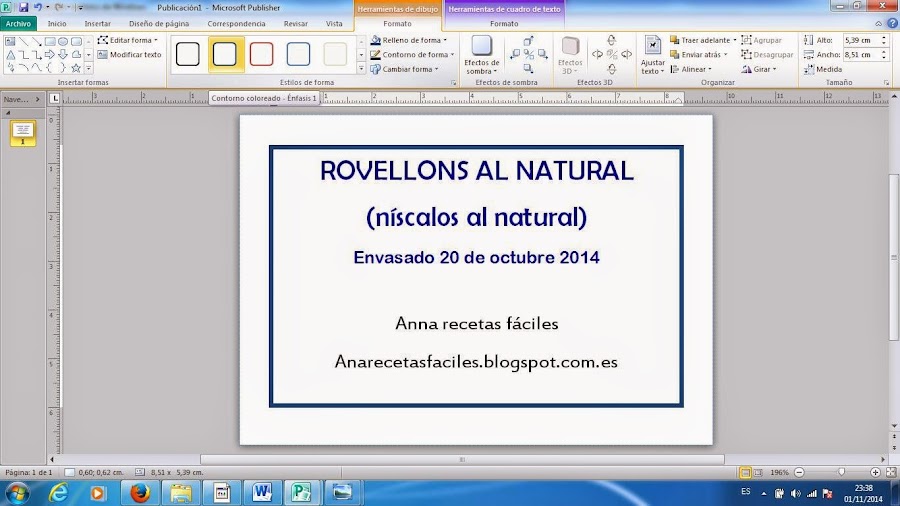900x506 pixels.
Task: Click the tab selector L ruler button
Action: pos(55,99)
